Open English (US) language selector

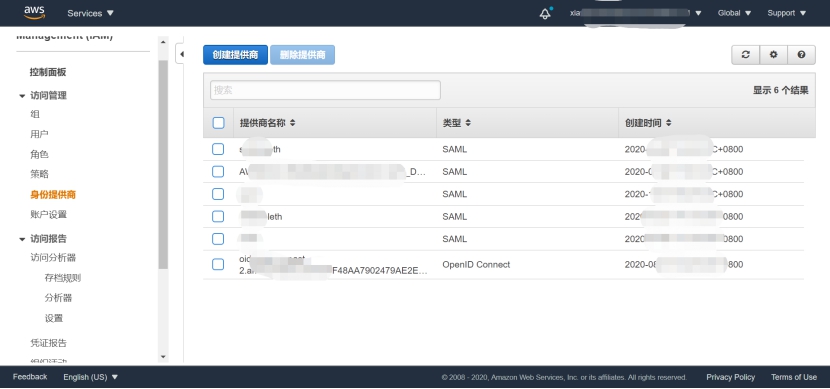91,377
